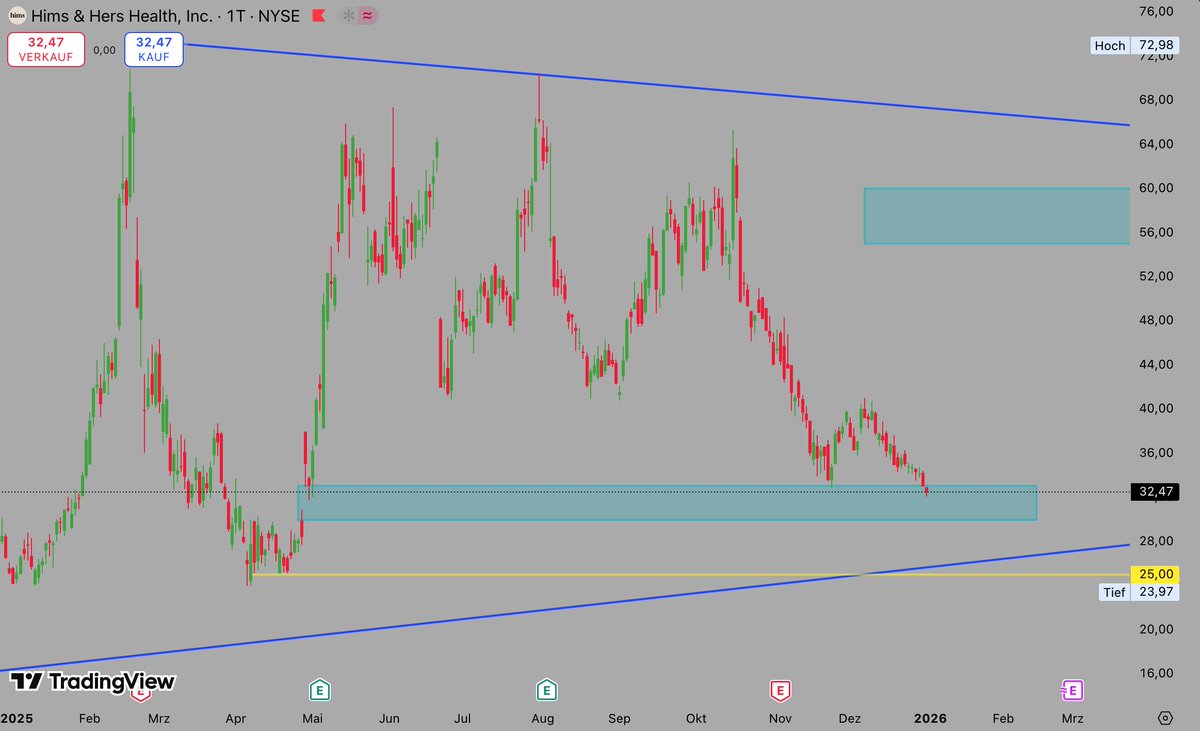Click the Dez label on time axis
1200x731 pixels.
850,718
